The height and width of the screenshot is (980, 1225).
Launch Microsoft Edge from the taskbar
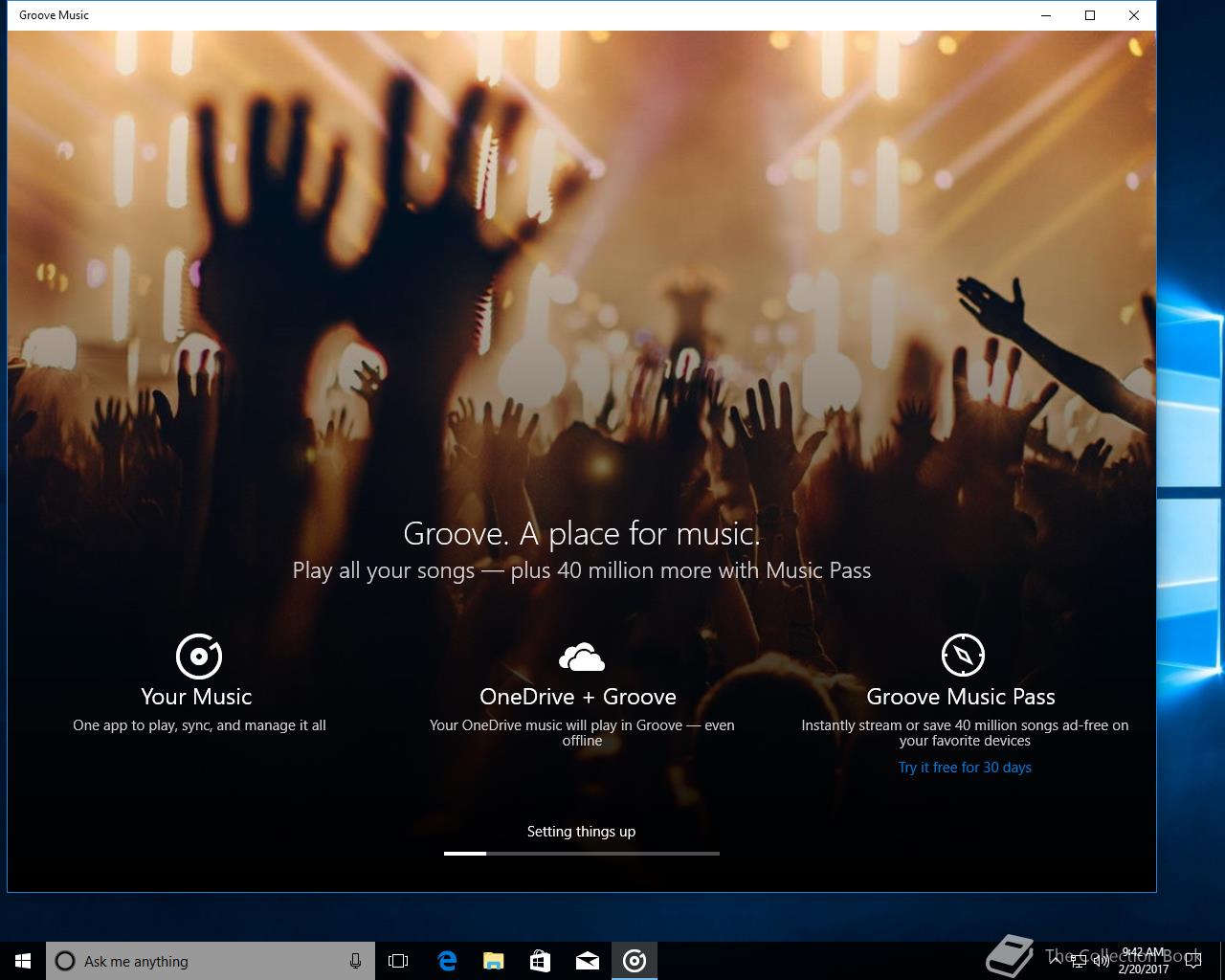click(x=446, y=961)
